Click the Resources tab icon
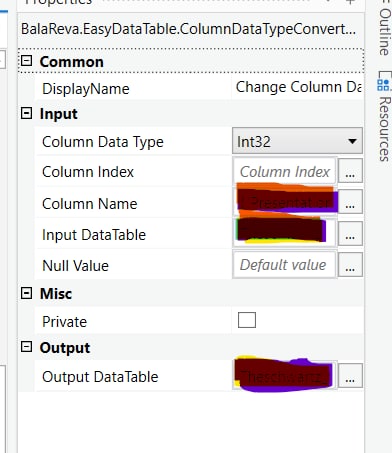Screen dimensions: 392x453 (384, 84)
